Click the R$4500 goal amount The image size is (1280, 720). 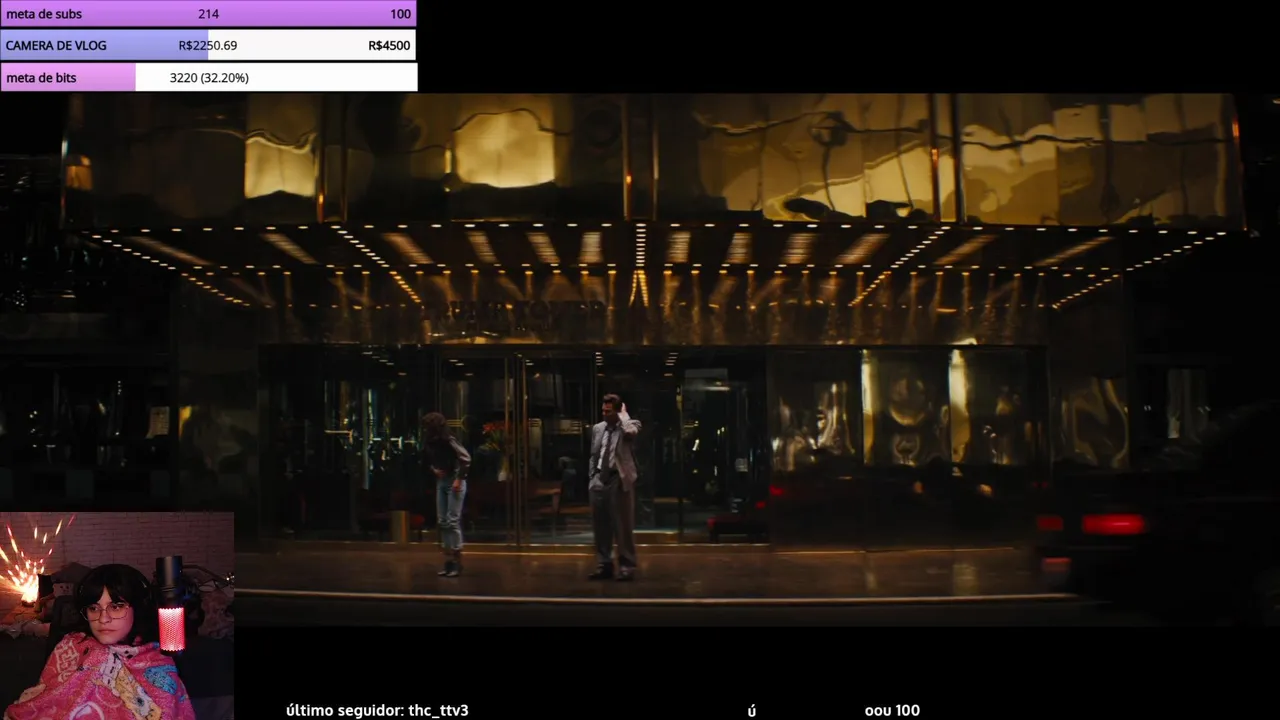(x=389, y=45)
